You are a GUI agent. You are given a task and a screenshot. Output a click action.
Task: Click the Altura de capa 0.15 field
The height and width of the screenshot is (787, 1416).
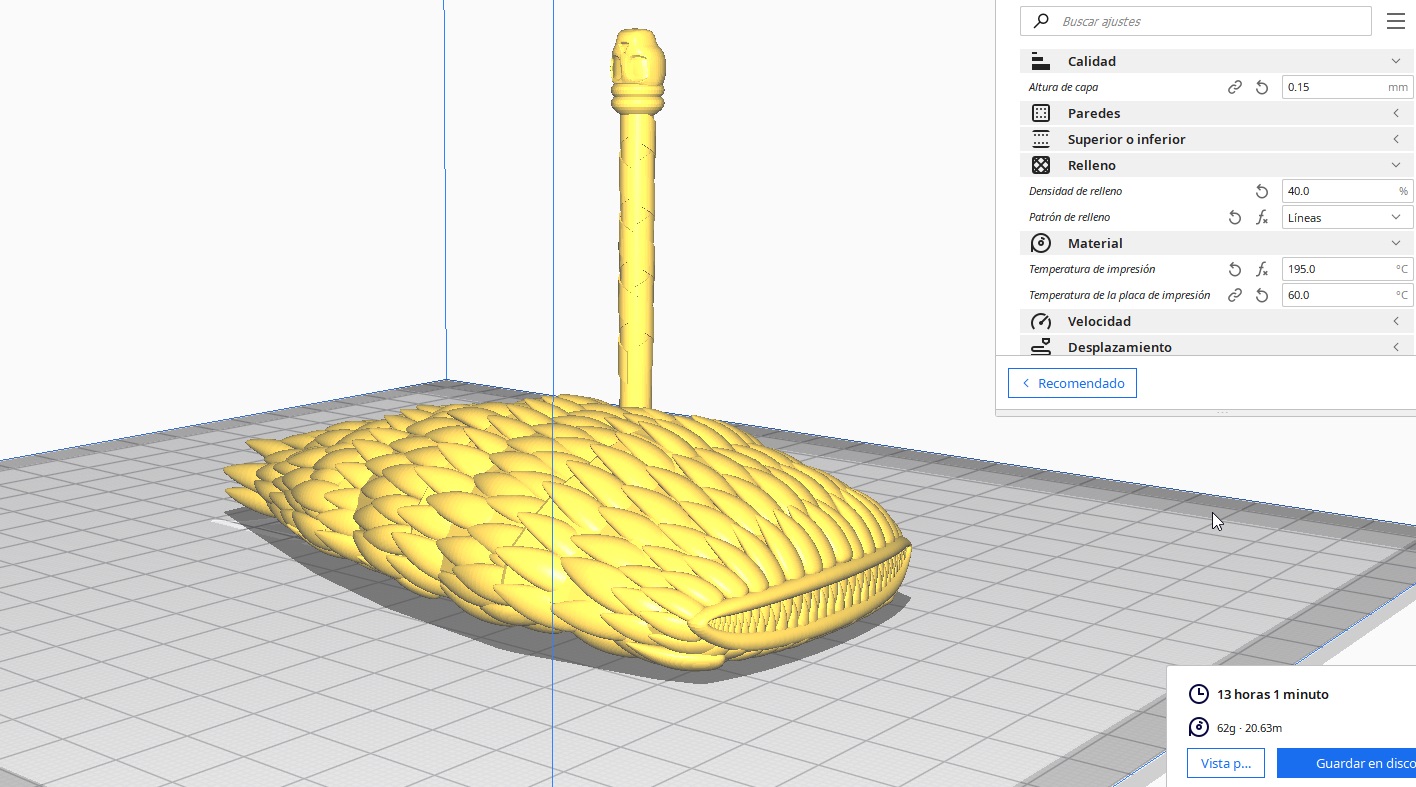1347,87
